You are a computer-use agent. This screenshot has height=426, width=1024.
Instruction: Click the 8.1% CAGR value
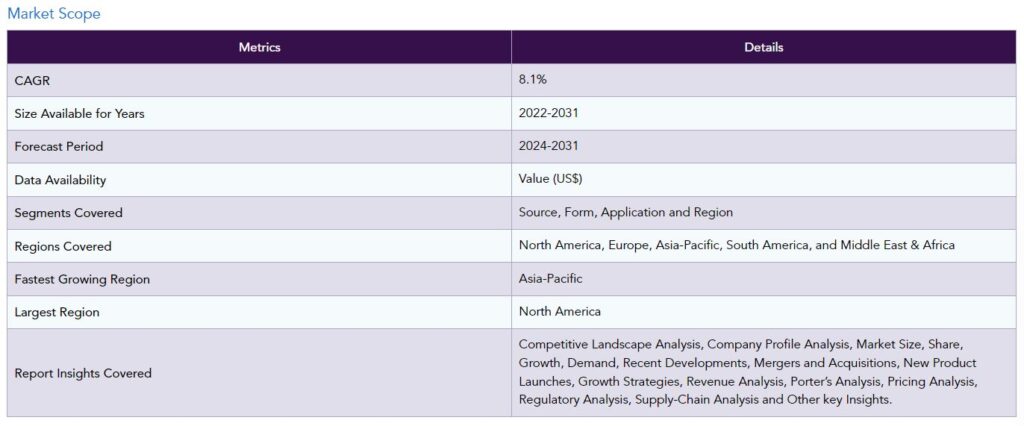[x=533, y=80]
